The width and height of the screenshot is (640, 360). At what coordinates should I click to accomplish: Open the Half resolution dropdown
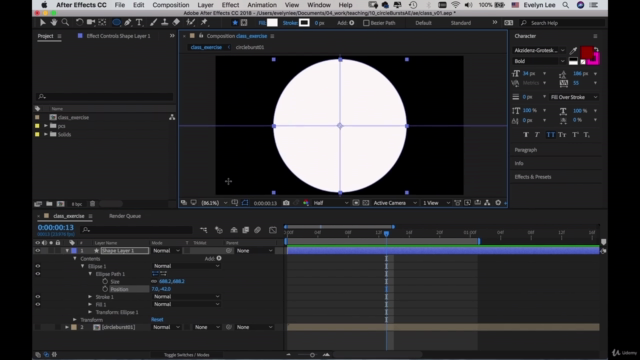click(330, 203)
